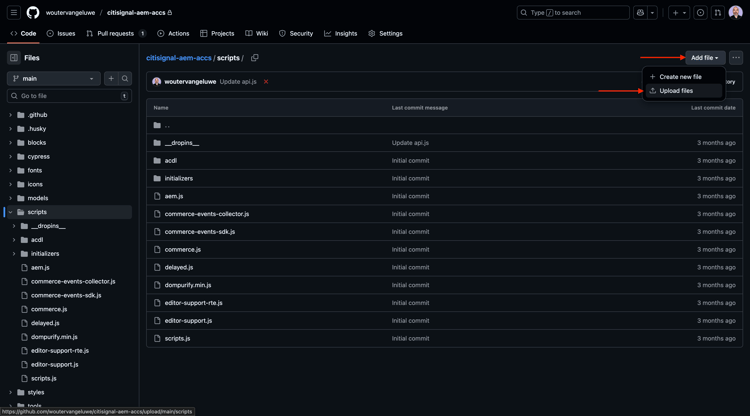The height and width of the screenshot is (416, 750).
Task: Click the Type / to search field
Action: point(573,13)
